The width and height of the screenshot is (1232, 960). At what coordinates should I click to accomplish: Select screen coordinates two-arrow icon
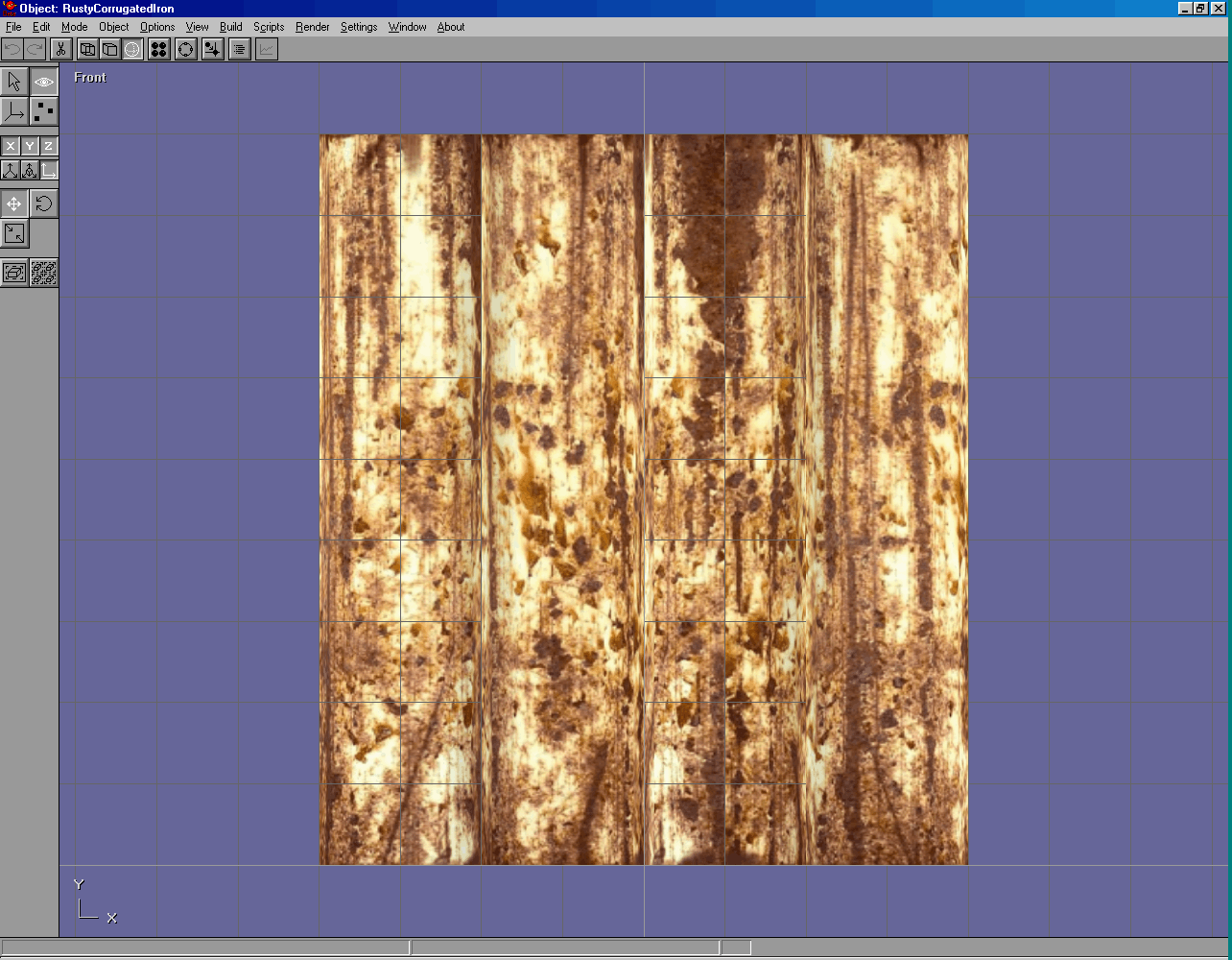48,170
